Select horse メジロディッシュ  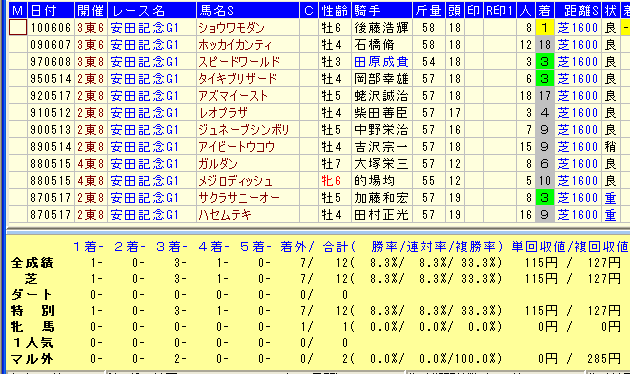(236, 181)
